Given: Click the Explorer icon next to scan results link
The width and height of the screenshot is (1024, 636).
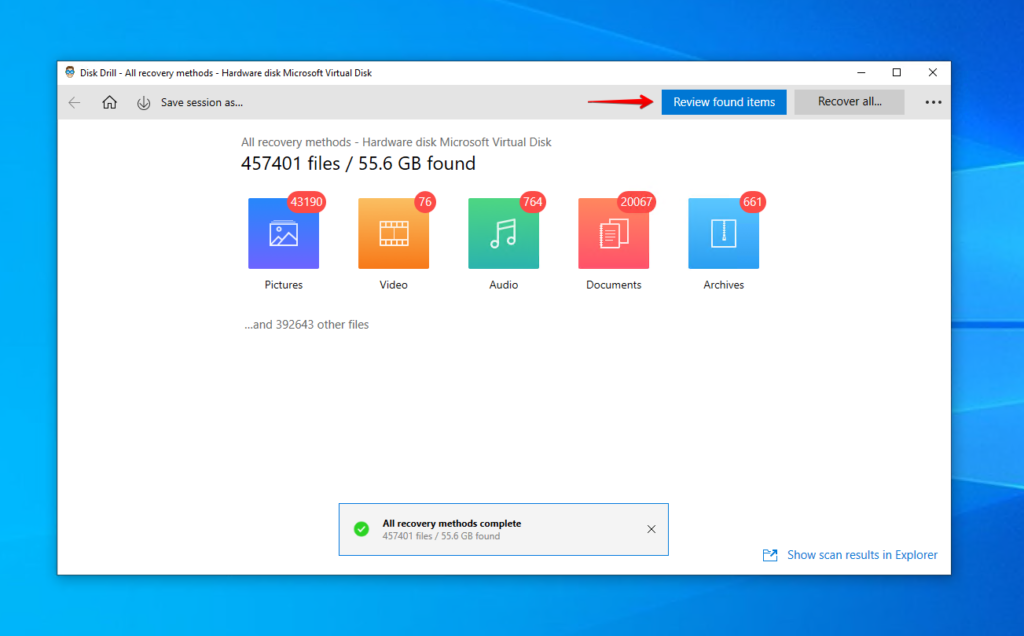Looking at the screenshot, I should [x=769, y=554].
